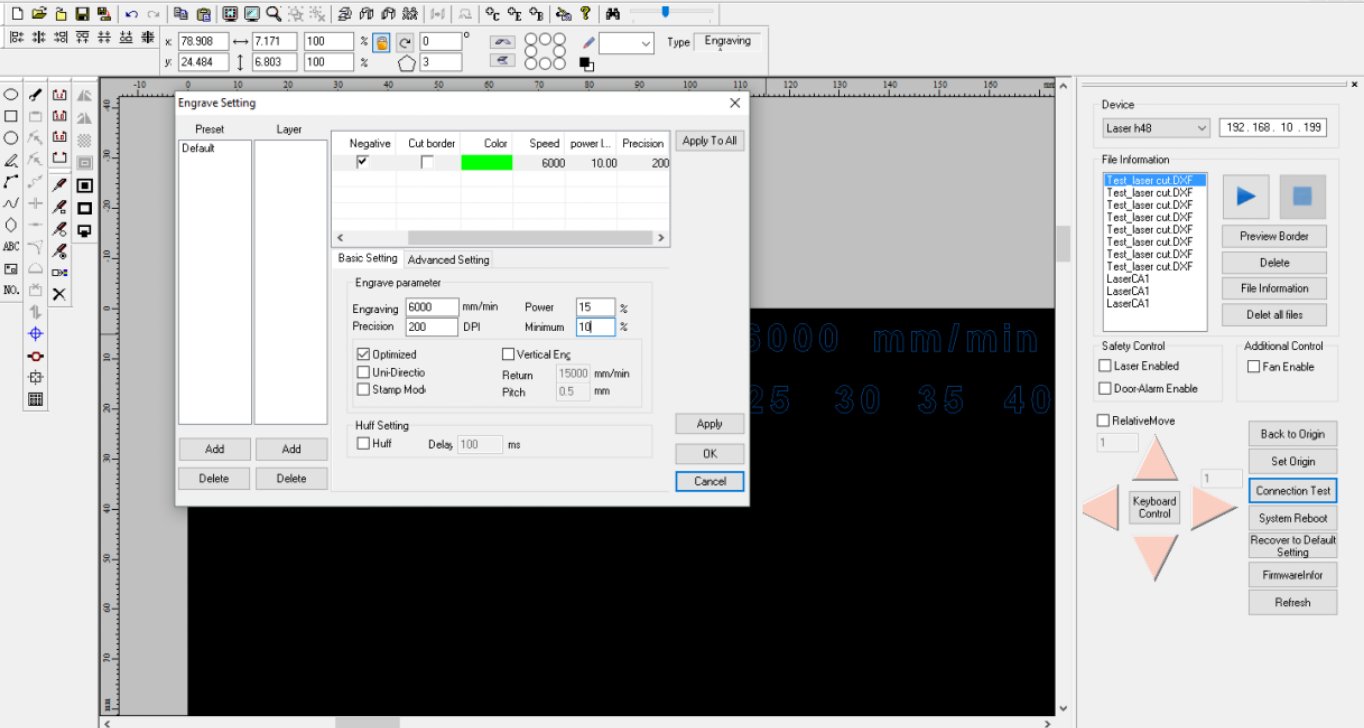Toggle the lock aspect ratio icon
The width and height of the screenshot is (1364, 728).
click(x=381, y=42)
